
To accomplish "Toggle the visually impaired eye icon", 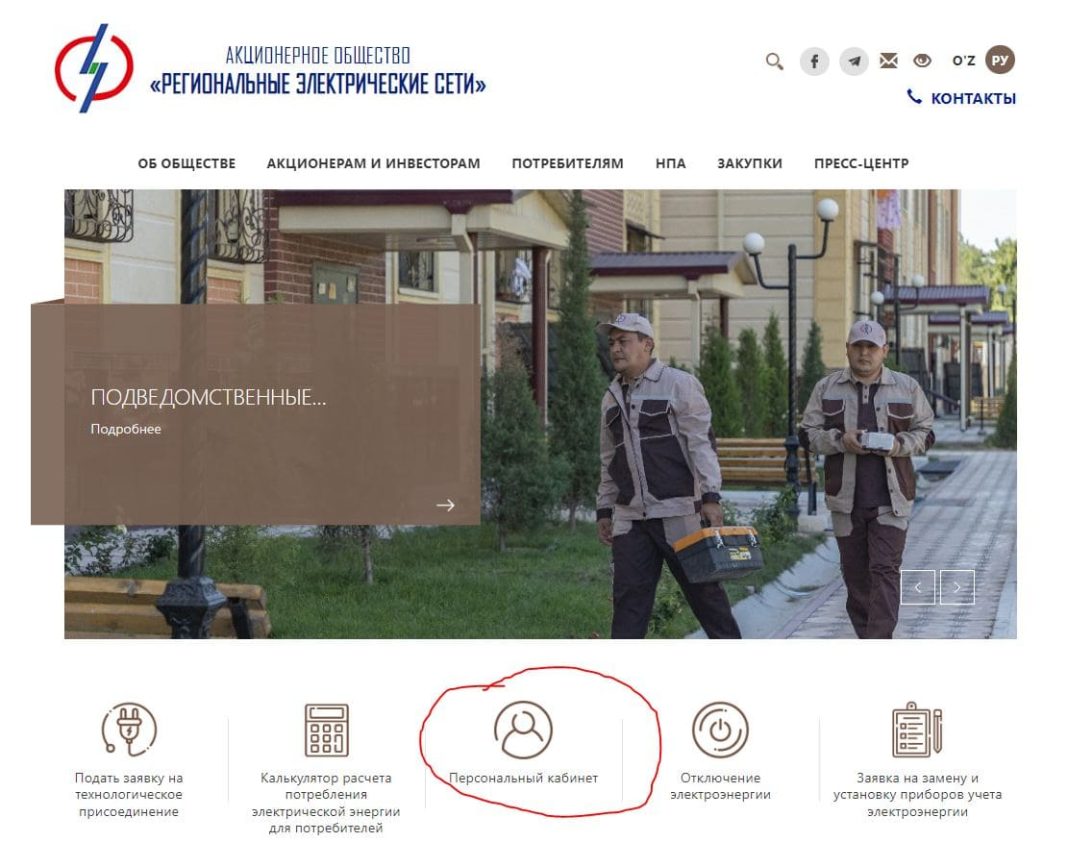I will click(922, 62).
